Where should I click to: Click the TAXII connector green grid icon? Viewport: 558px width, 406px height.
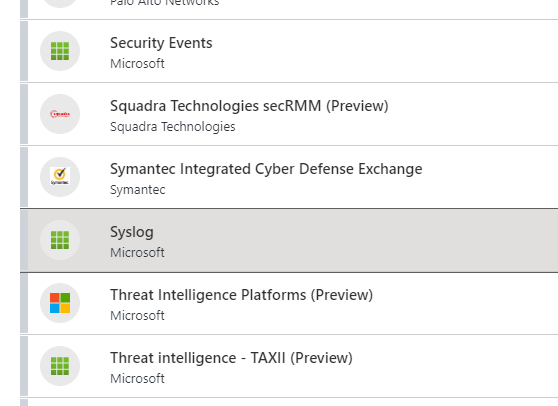(60, 366)
